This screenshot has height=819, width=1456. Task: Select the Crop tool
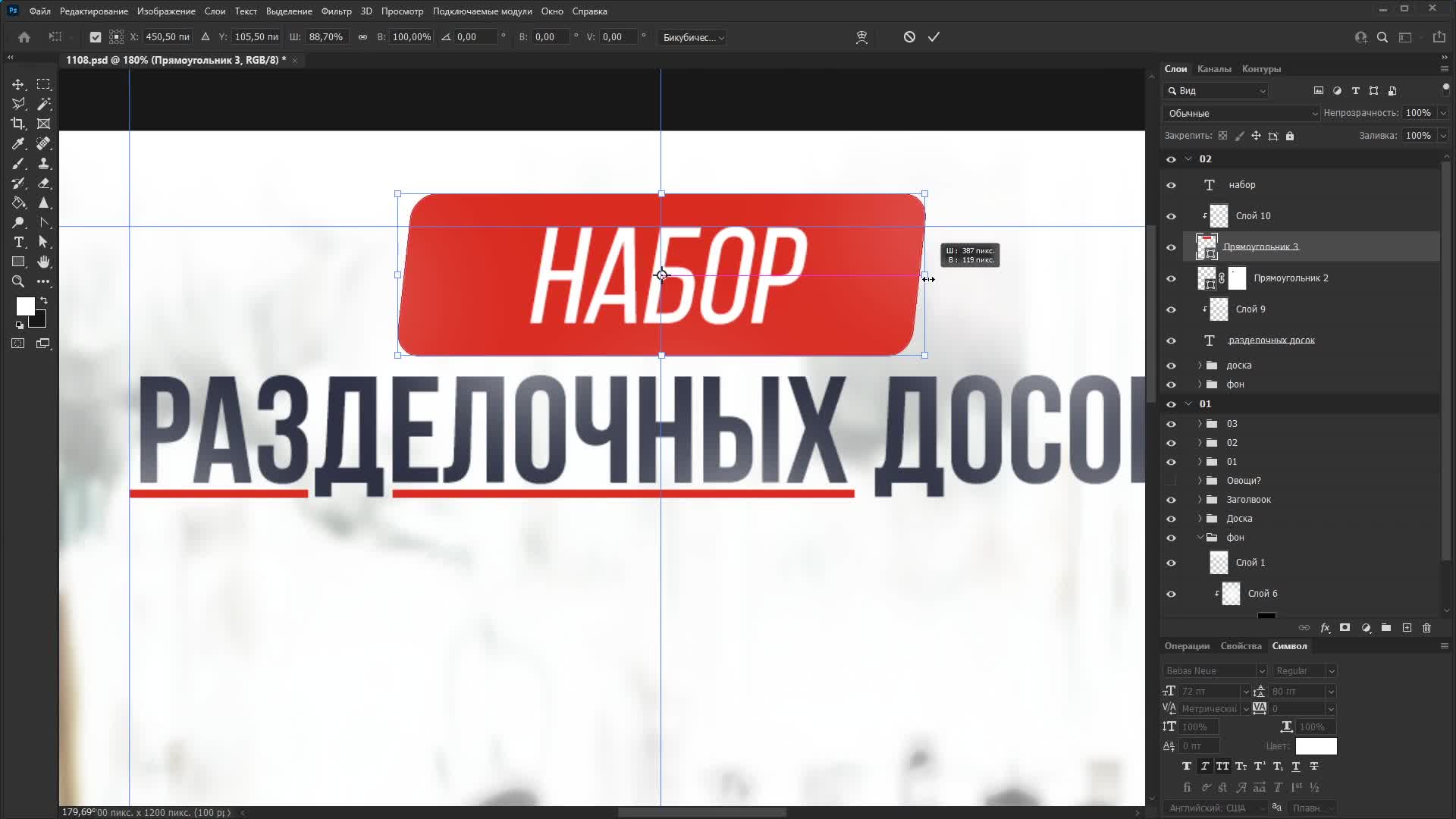pyautogui.click(x=18, y=124)
